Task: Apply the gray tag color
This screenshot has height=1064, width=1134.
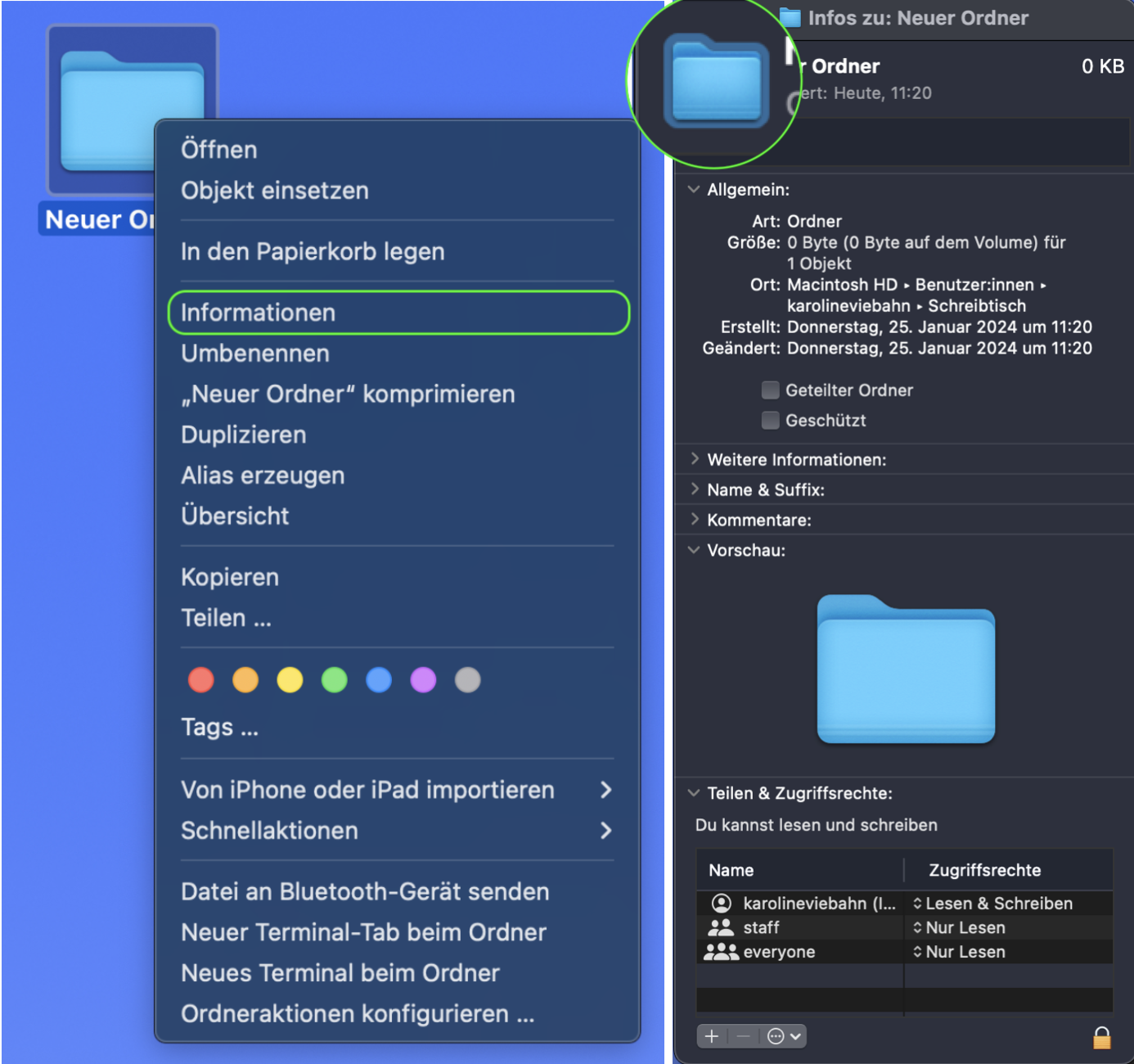Action: pyautogui.click(x=467, y=679)
